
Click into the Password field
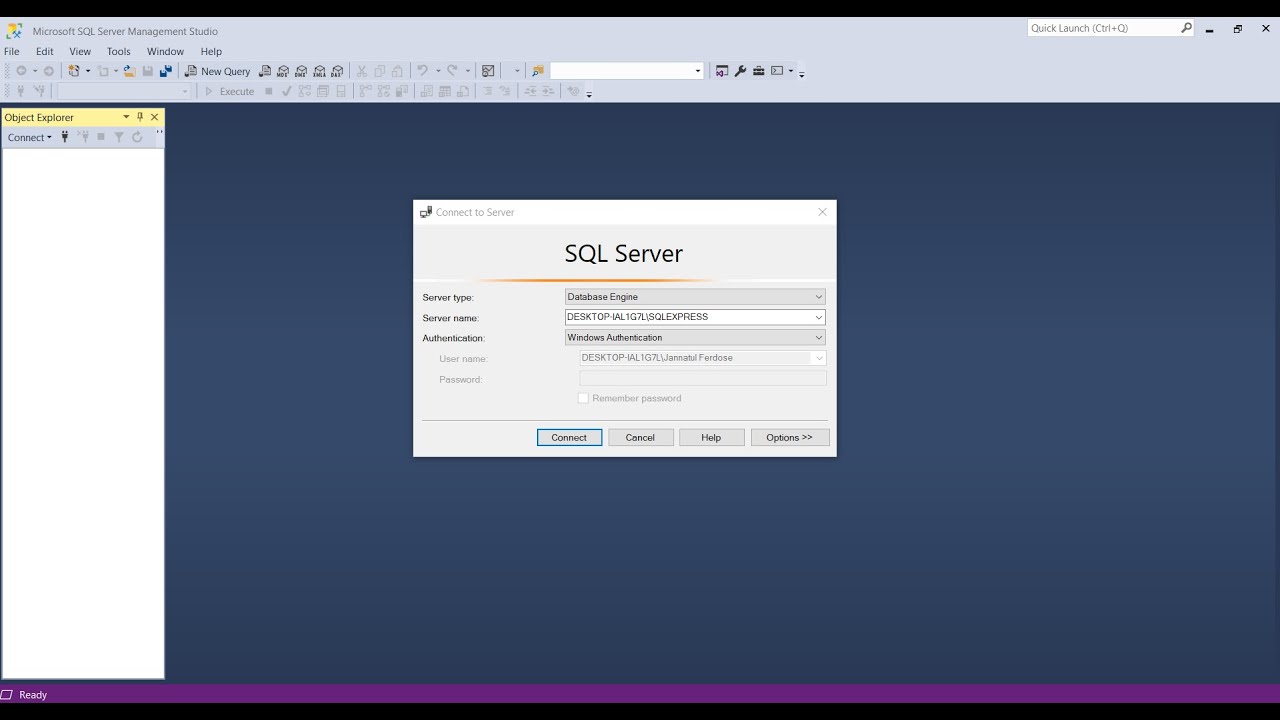click(x=703, y=379)
